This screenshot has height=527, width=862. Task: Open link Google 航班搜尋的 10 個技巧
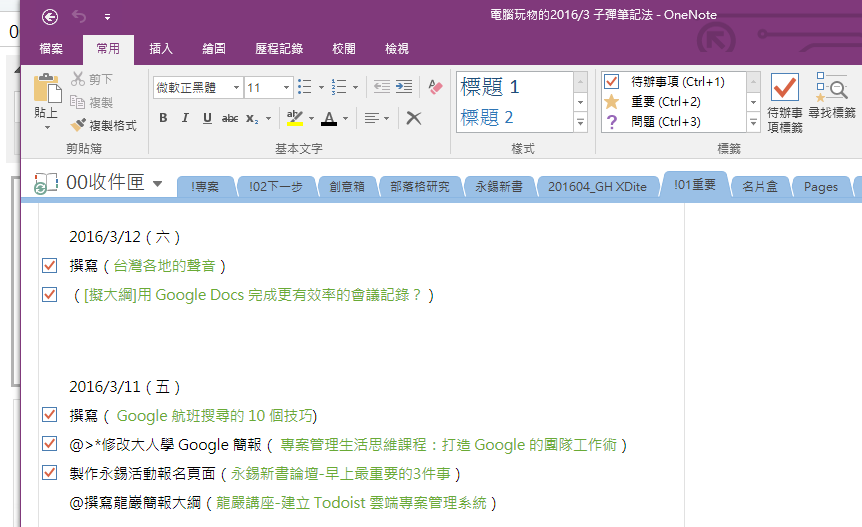[x=215, y=415]
